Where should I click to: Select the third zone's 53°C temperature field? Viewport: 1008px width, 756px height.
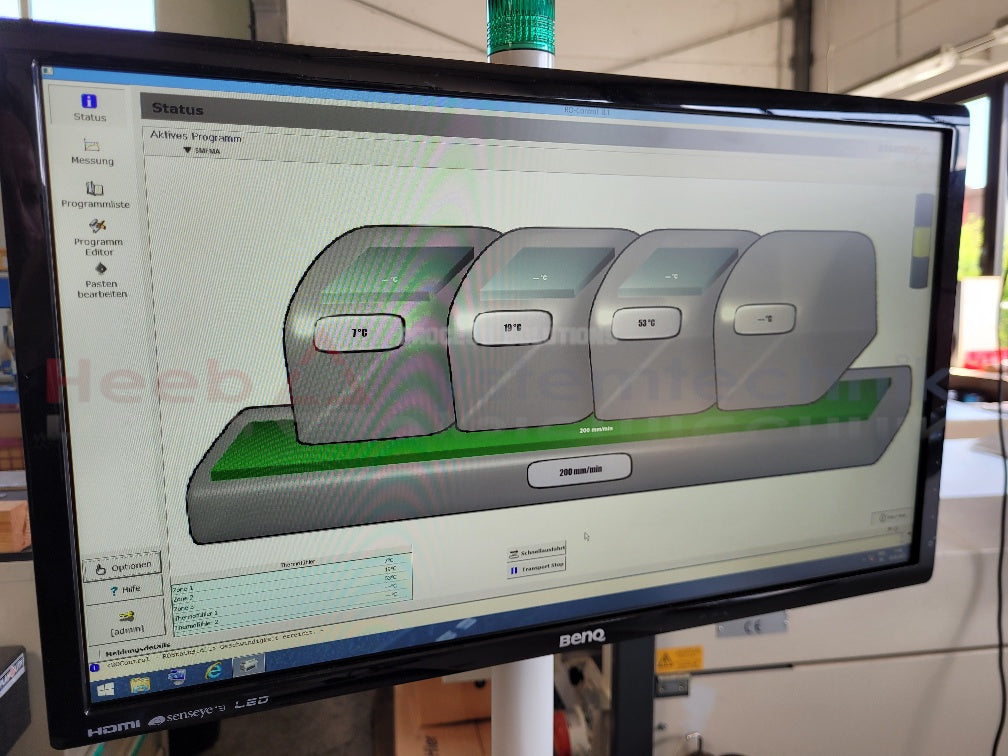pos(646,323)
